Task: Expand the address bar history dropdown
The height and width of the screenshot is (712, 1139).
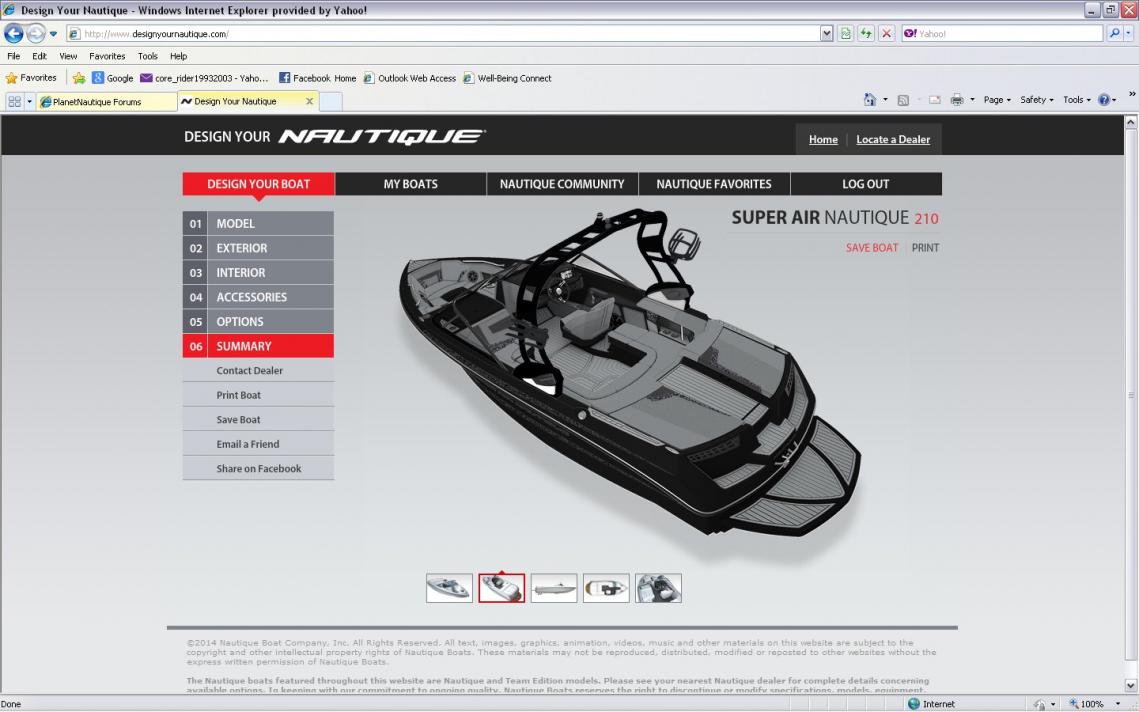Action: click(x=827, y=33)
